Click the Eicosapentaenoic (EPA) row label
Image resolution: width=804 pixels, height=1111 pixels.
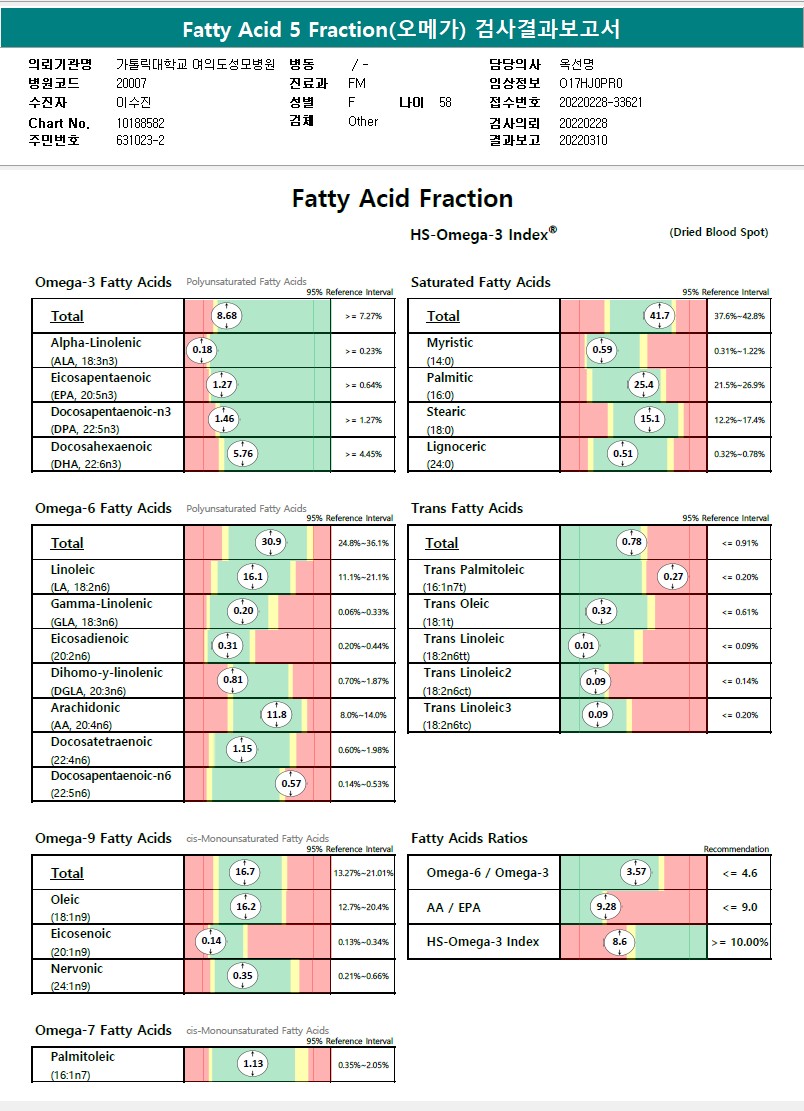tap(101, 378)
